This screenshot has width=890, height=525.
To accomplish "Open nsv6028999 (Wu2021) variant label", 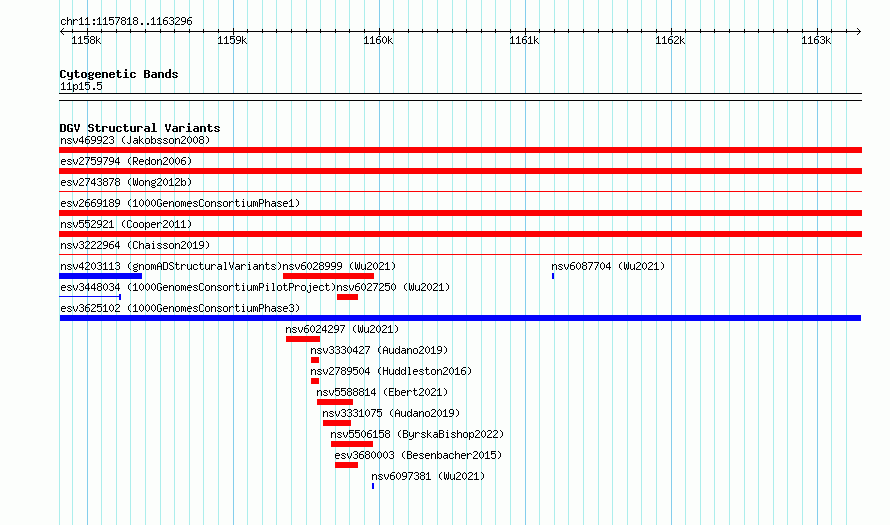I will tap(339, 266).
